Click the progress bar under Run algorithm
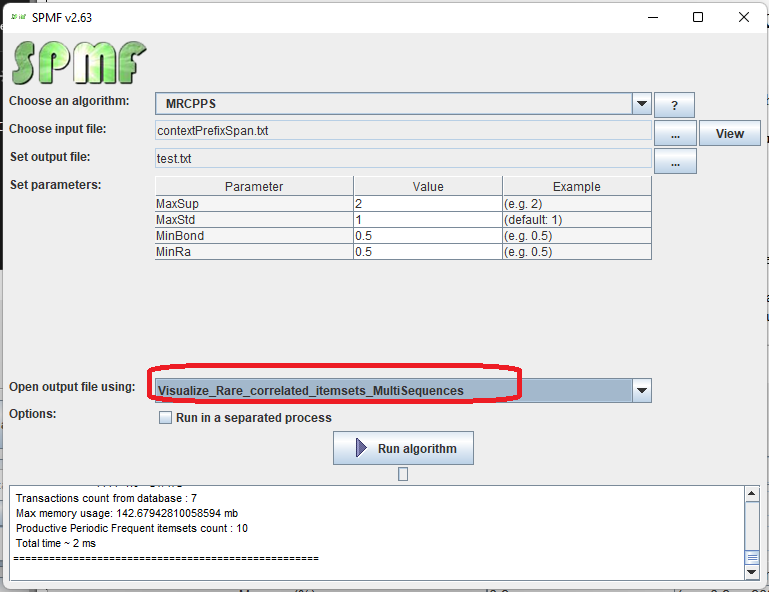Screen dimensions: 769x592 pos(403,474)
